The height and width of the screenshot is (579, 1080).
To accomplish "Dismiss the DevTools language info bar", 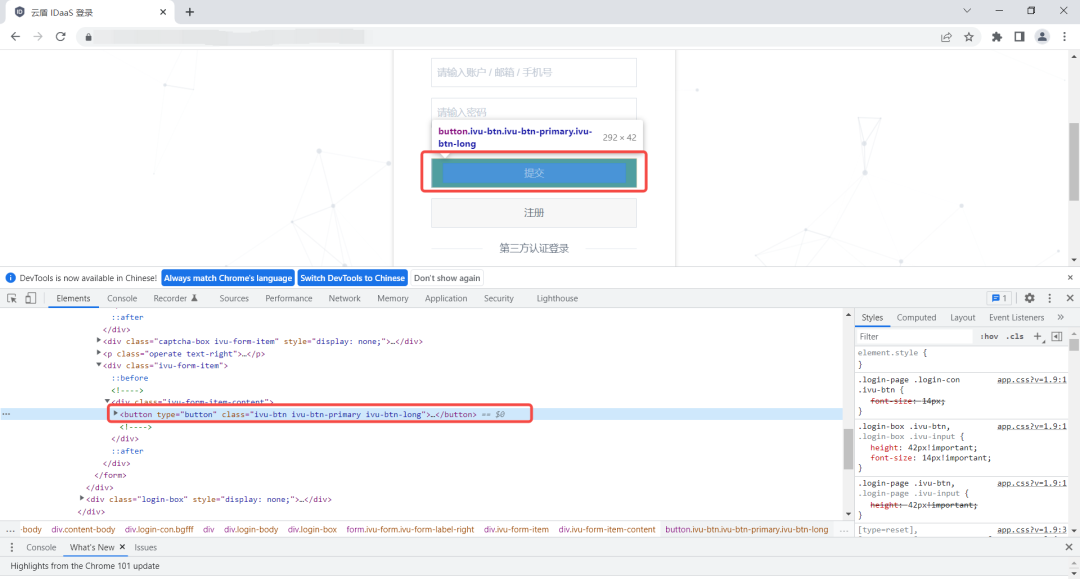I will [x=1070, y=277].
